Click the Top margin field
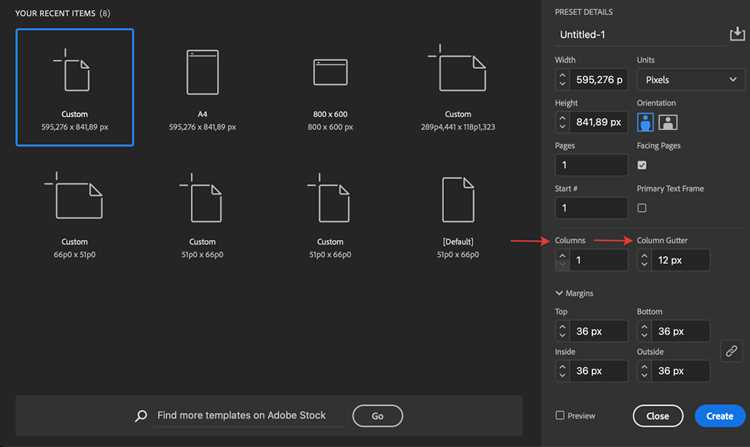This screenshot has height=447, width=750. [599, 331]
